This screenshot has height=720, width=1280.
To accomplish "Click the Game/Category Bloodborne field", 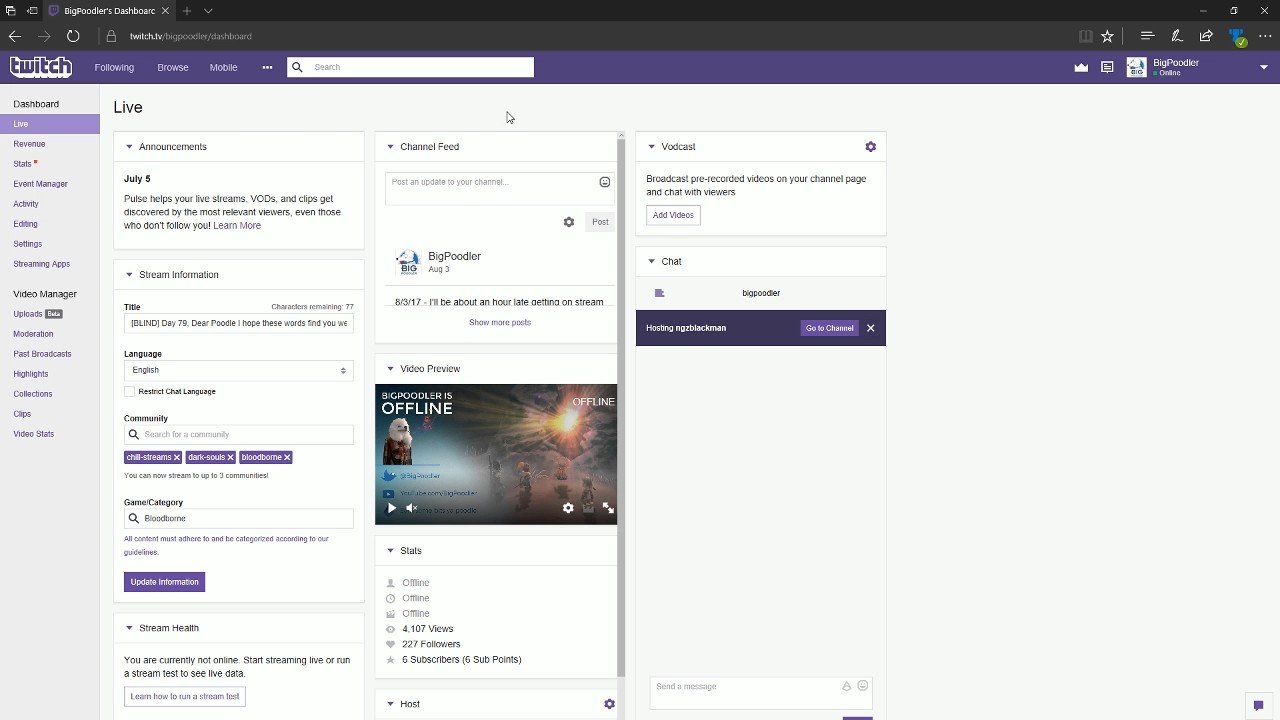I will pos(238,518).
